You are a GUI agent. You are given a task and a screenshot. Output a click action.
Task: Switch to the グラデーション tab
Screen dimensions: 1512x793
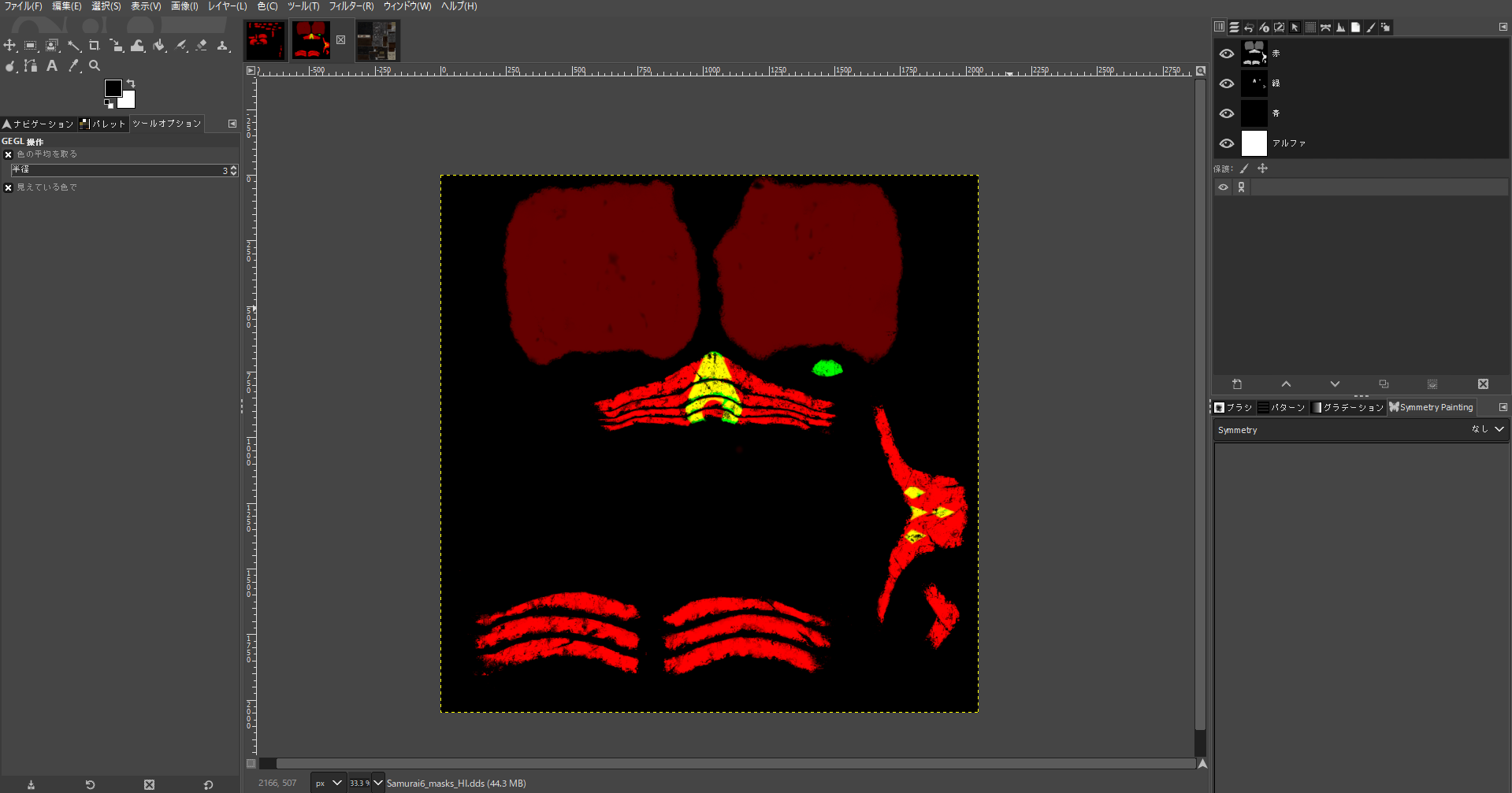[x=1347, y=407]
